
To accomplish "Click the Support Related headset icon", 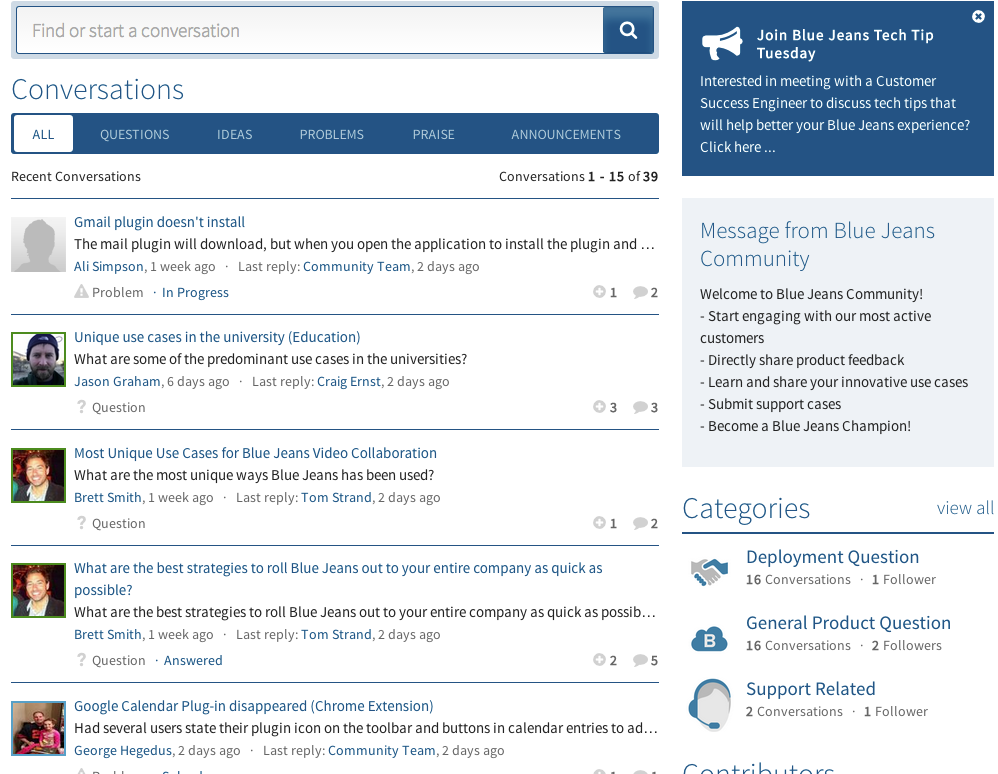I will click(x=709, y=703).
